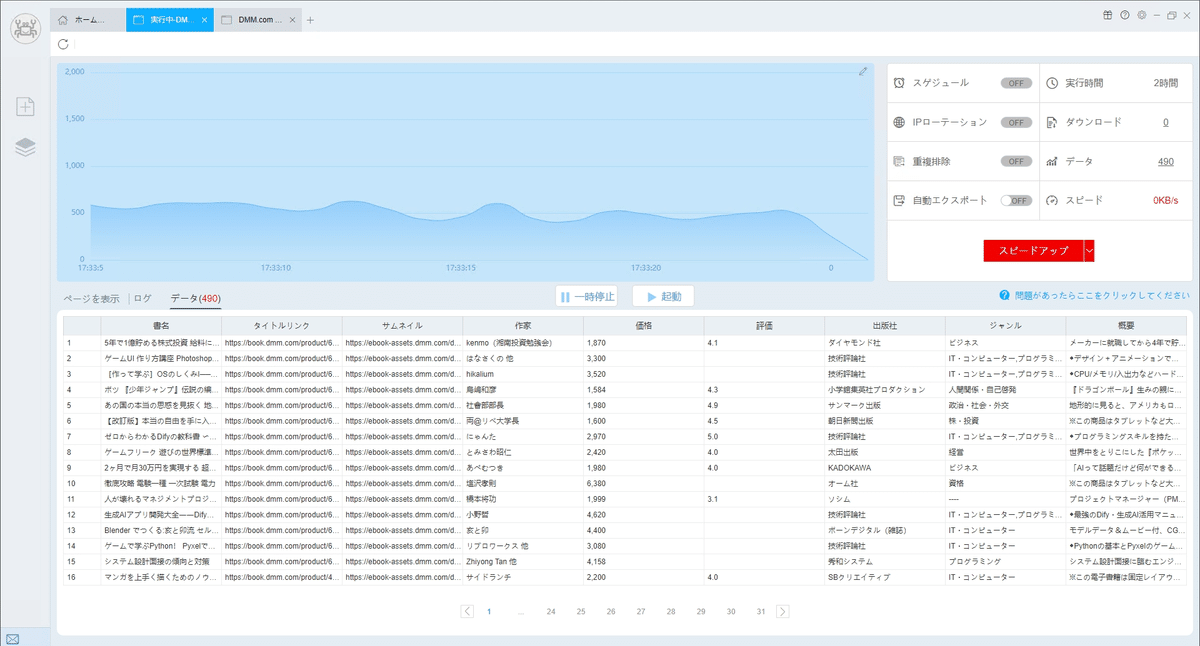Close the DMM.com tab
The image size is (1200, 646).
coord(291,20)
